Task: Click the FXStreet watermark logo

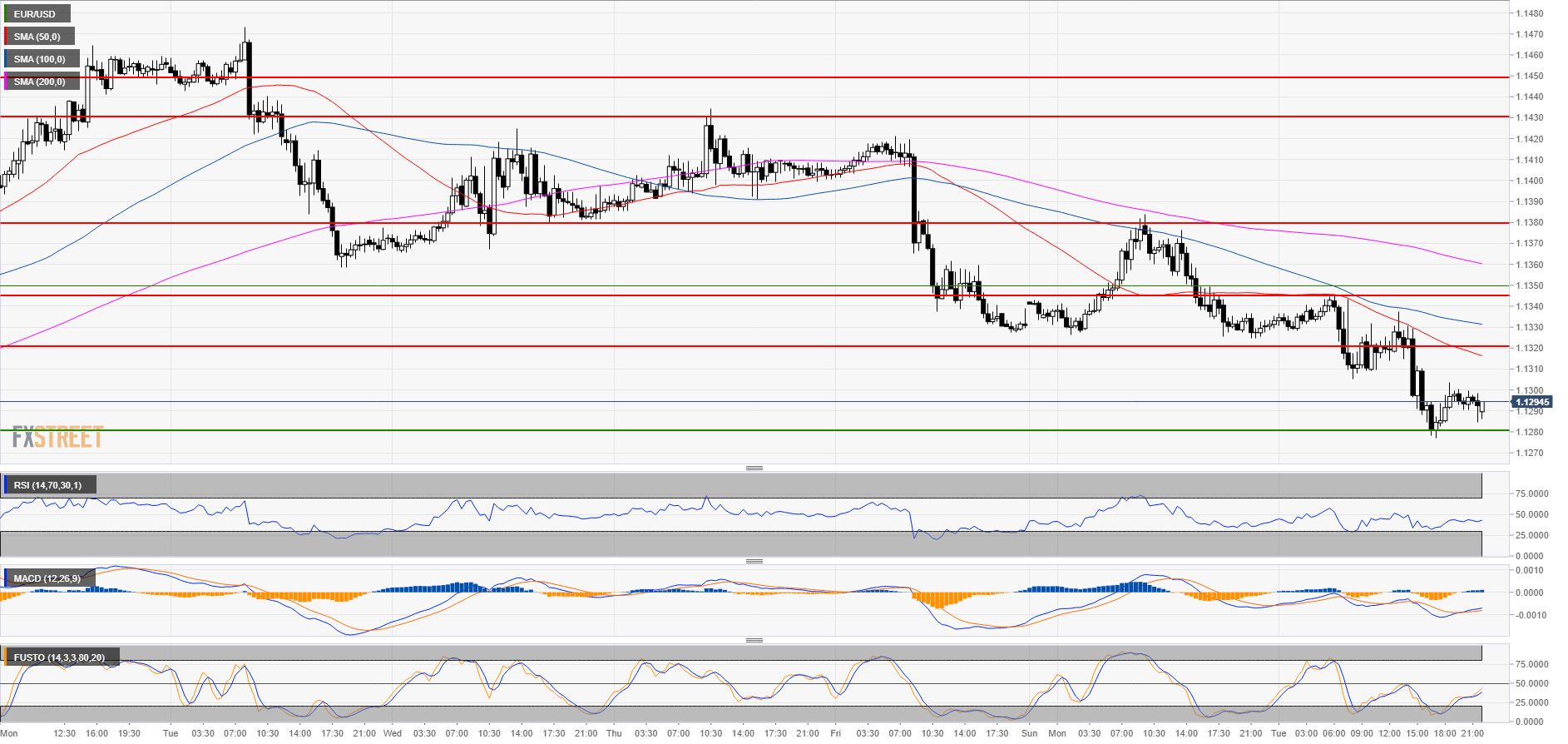Action: click(57, 437)
